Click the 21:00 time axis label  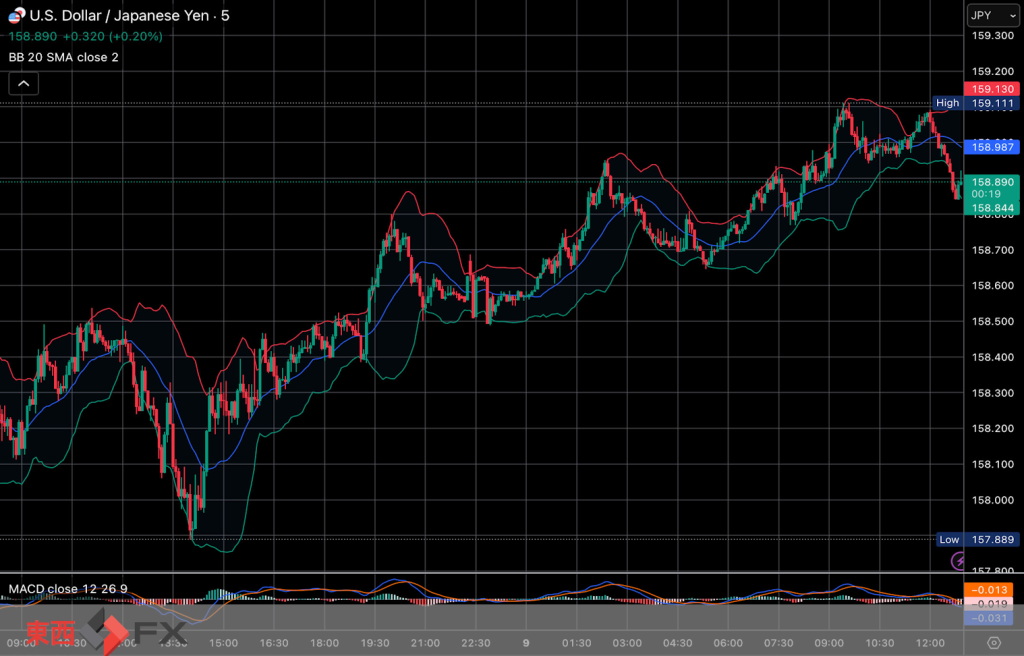point(426,642)
